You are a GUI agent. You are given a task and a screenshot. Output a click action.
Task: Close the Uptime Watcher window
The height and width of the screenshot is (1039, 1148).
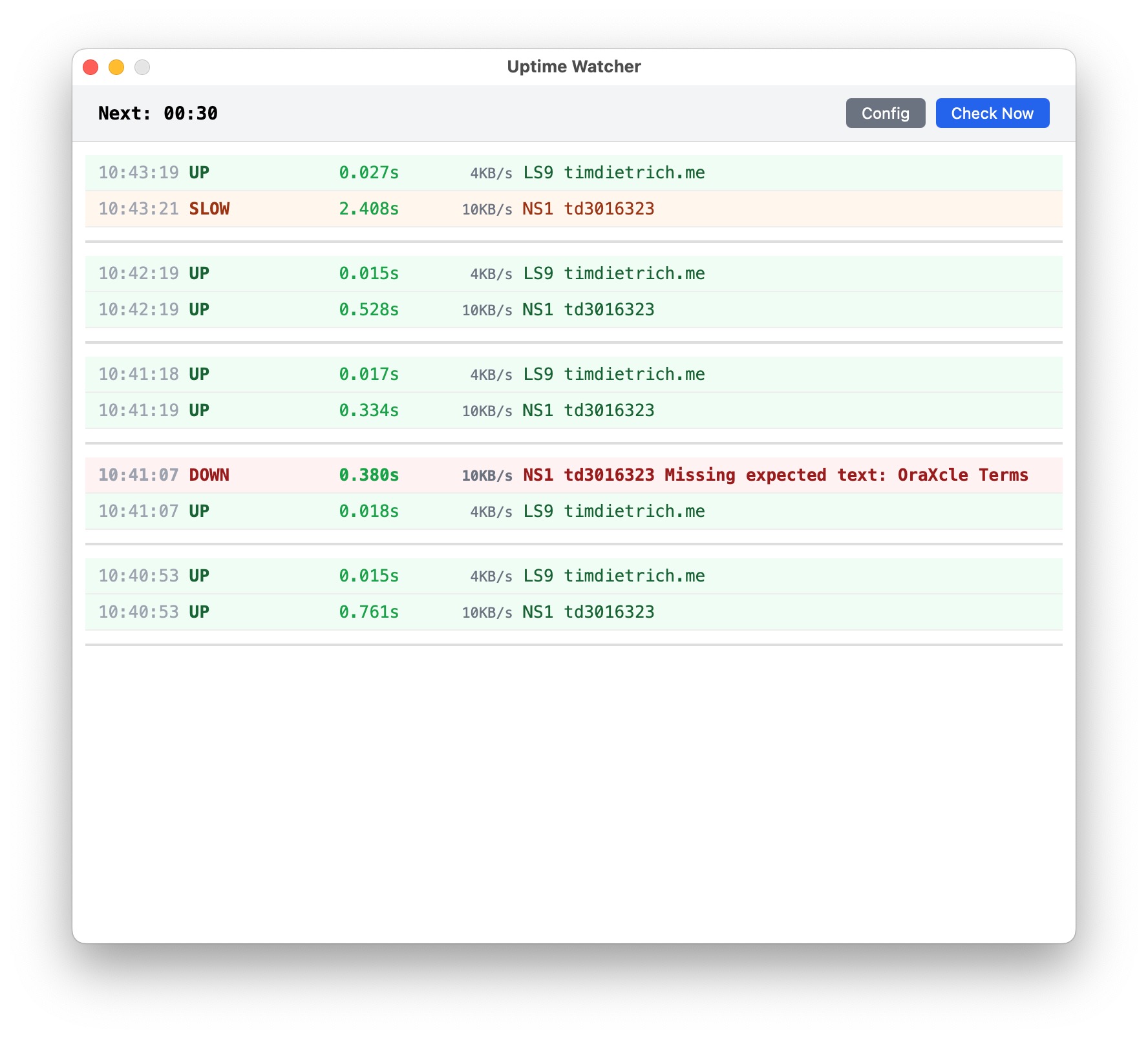(x=90, y=67)
